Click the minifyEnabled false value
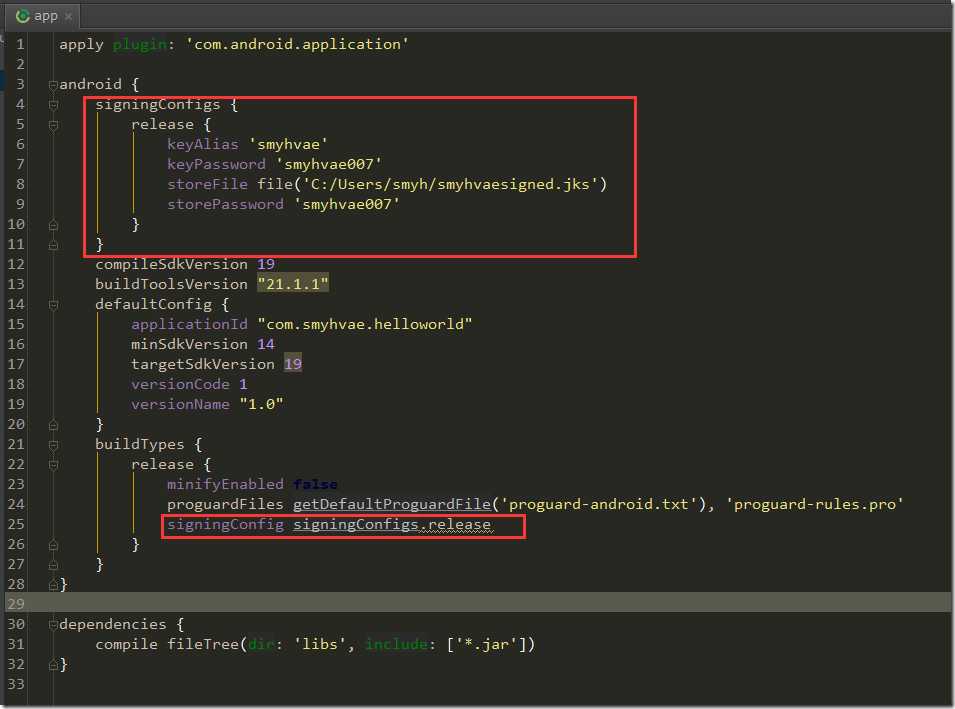 click(x=315, y=484)
